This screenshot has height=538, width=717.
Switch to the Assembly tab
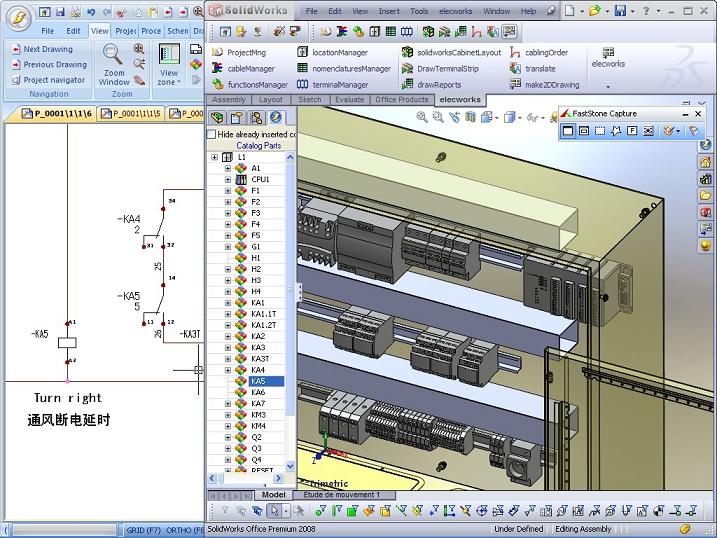click(229, 100)
